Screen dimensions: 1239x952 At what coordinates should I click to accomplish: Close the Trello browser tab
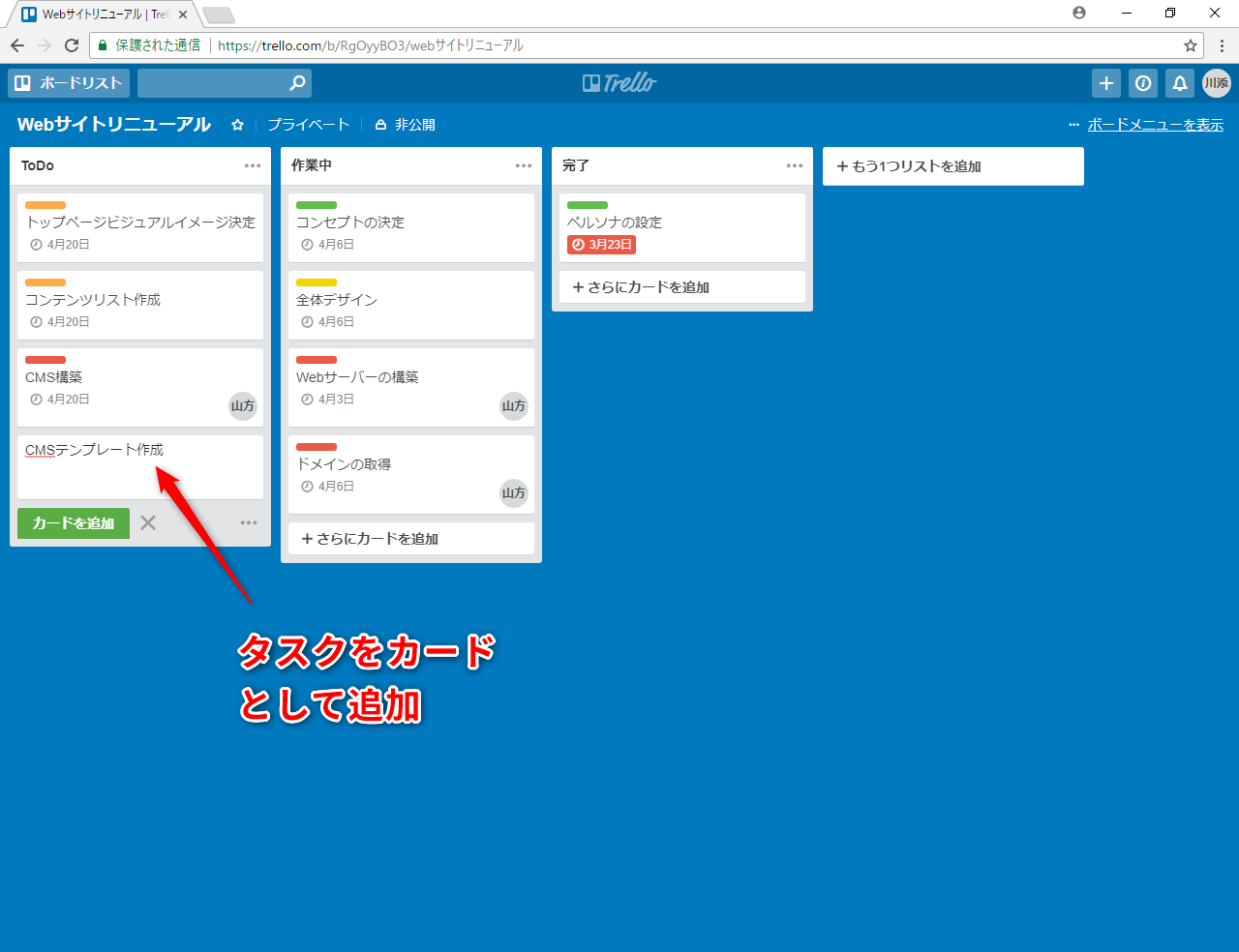[x=183, y=15]
